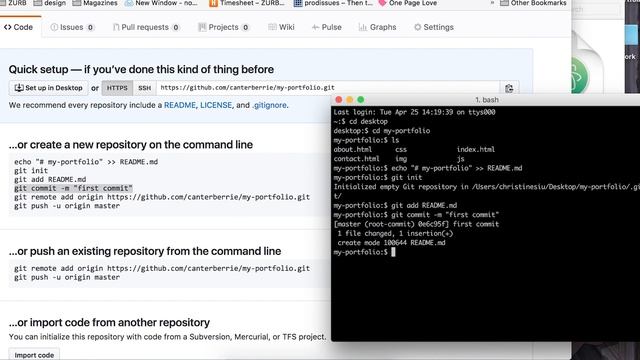Viewport: 640px width, 360px height.
Task: Switch to Pull requests tab
Action: pyautogui.click(x=146, y=27)
